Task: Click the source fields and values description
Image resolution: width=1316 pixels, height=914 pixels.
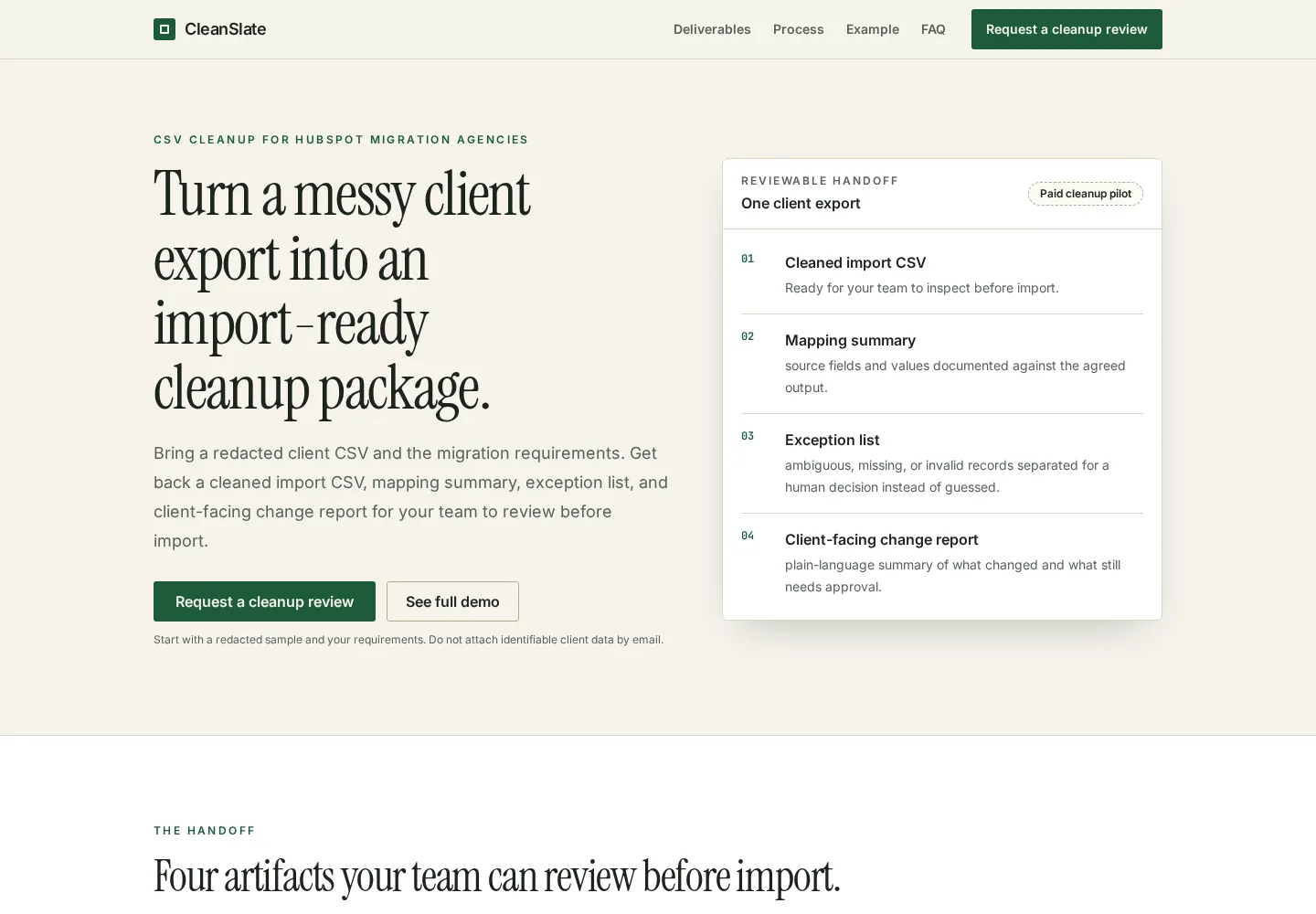Action: (955, 377)
